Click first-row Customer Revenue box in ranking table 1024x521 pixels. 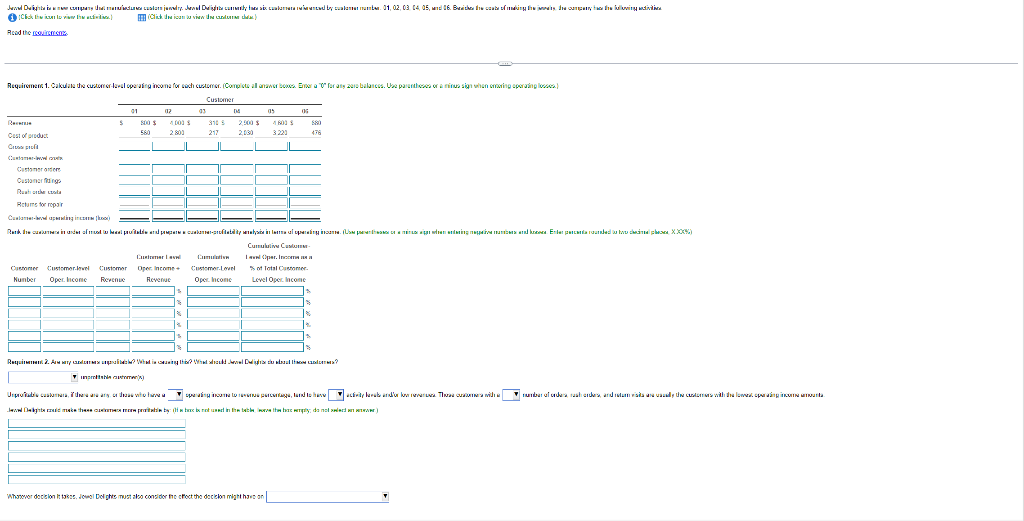coord(113,291)
